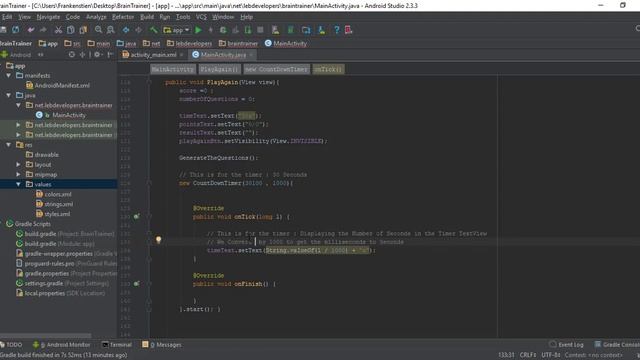Screen dimensions: 640x360
Task: Click the PlayAgain() structure breadcrumb
Action: tap(220, 69)
